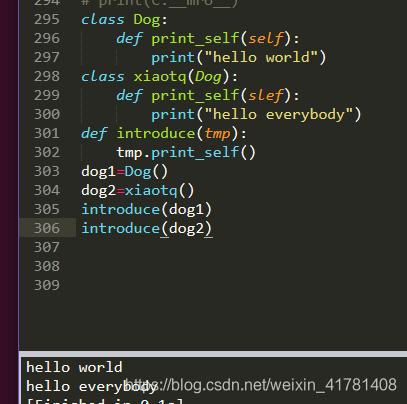This screenshot has width=407, height=404.
Task: Click "tmp.print_self()" call on line 302
Action: click(186, 153)
